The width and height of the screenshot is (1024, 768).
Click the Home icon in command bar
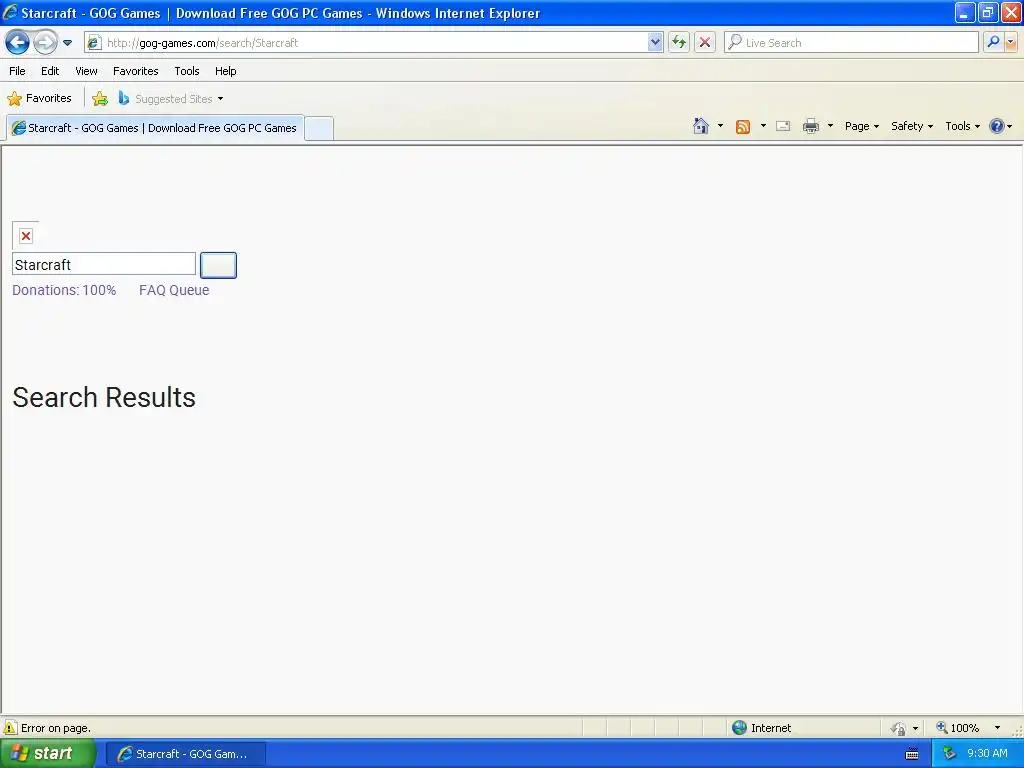pos(701,126)
